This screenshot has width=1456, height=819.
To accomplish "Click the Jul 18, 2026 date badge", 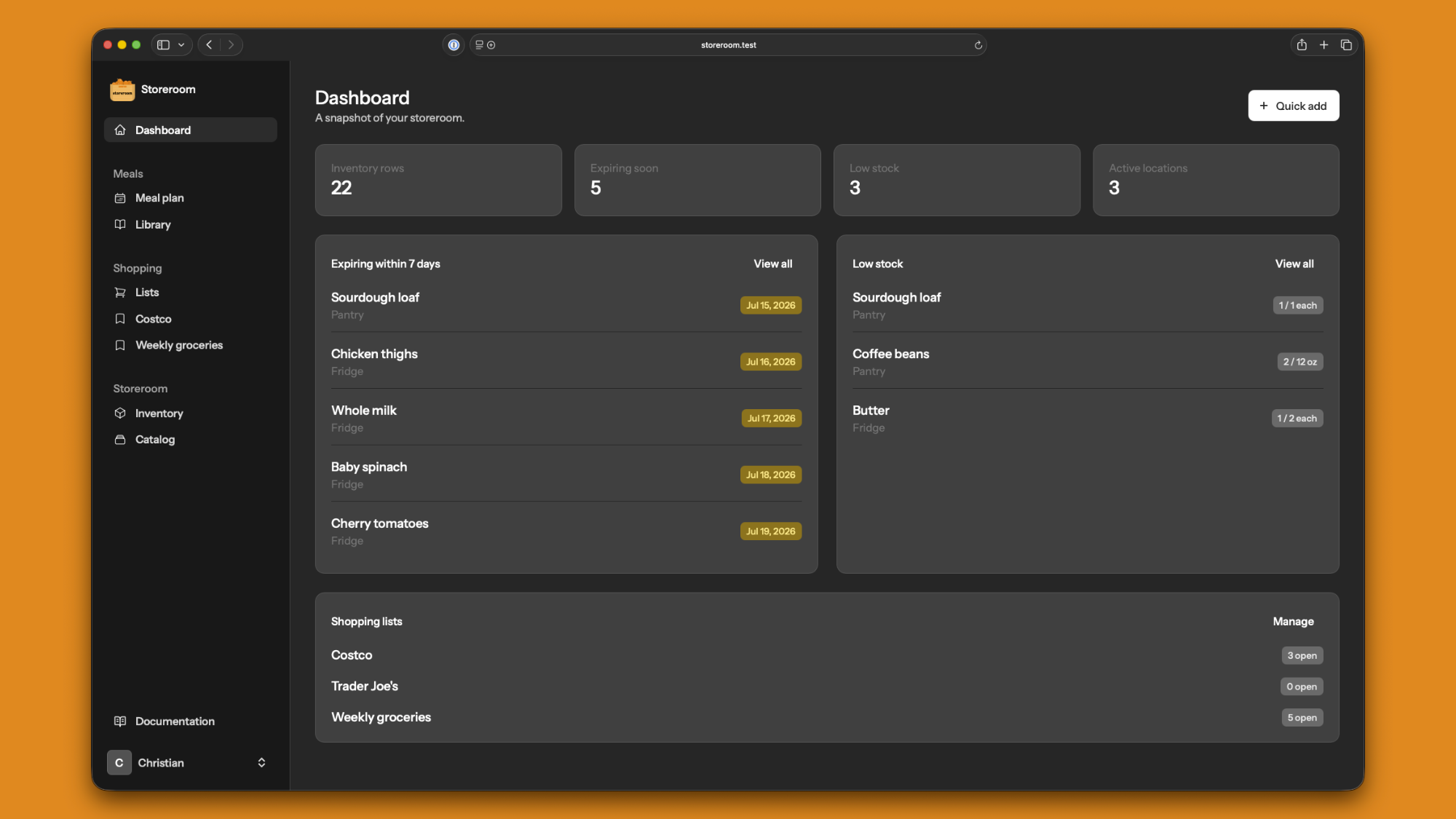I will coord(770,475).
